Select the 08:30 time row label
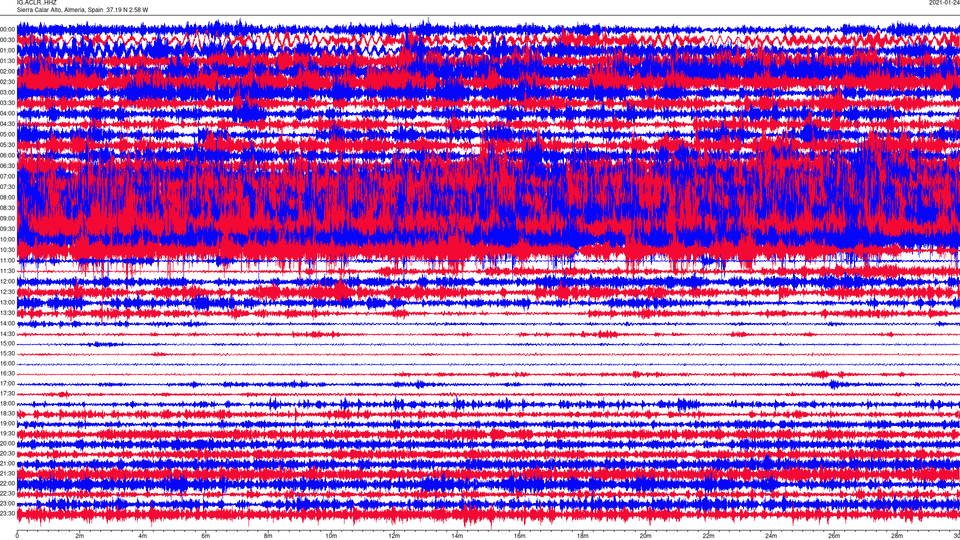Viewport: 960px width, 540px height. [x=8, y=208]
